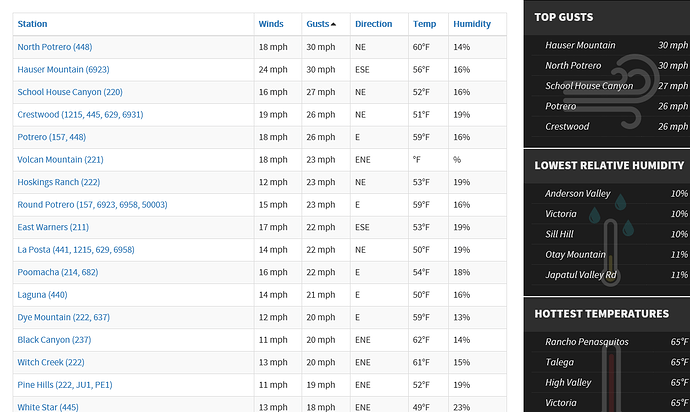The width and height of the screenshot is (690, 412).
Task: Sort by the Direction column header
Action: [373, 24]
